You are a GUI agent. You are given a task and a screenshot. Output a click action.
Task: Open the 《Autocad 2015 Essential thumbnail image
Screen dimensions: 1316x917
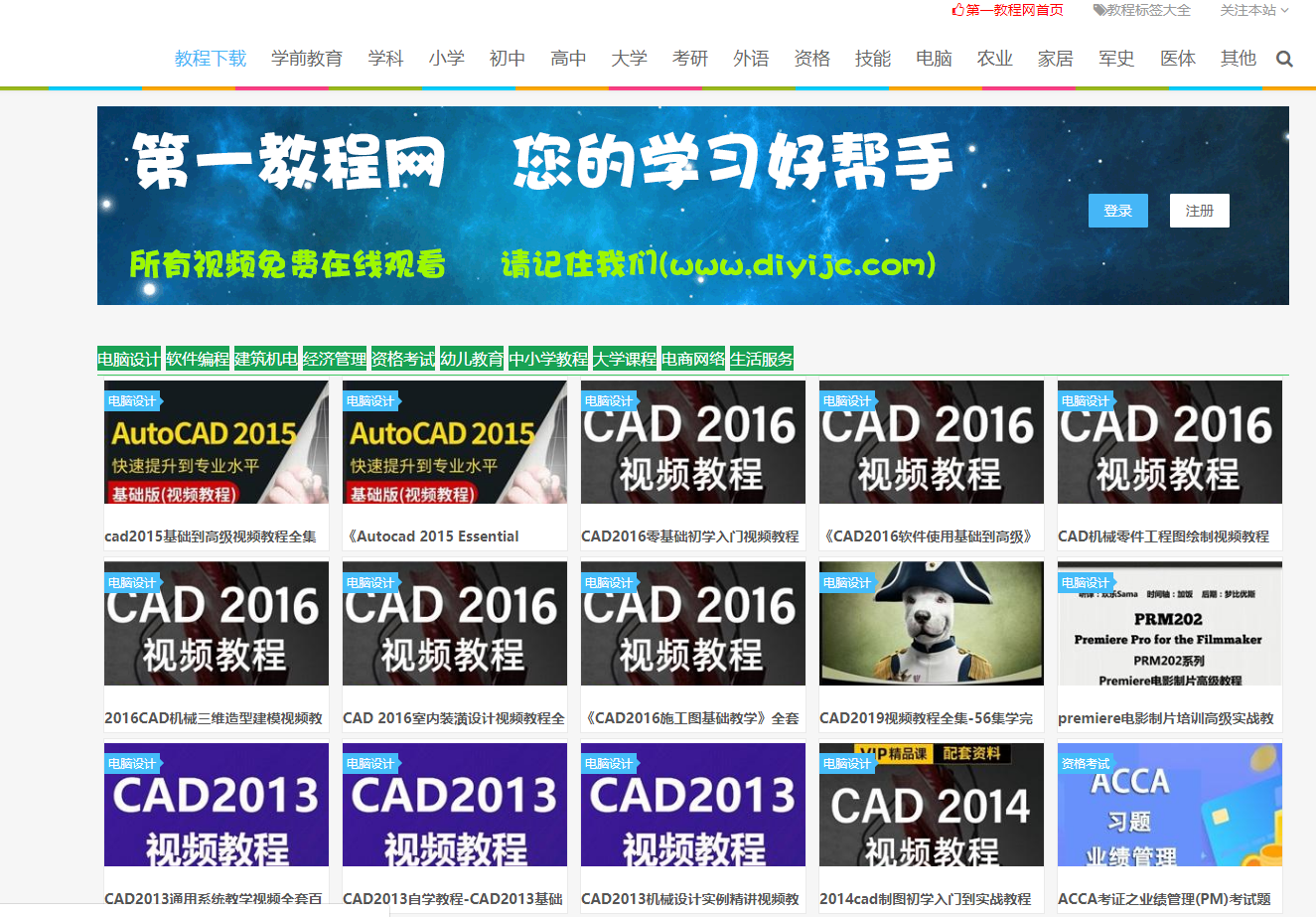[455, 442]
